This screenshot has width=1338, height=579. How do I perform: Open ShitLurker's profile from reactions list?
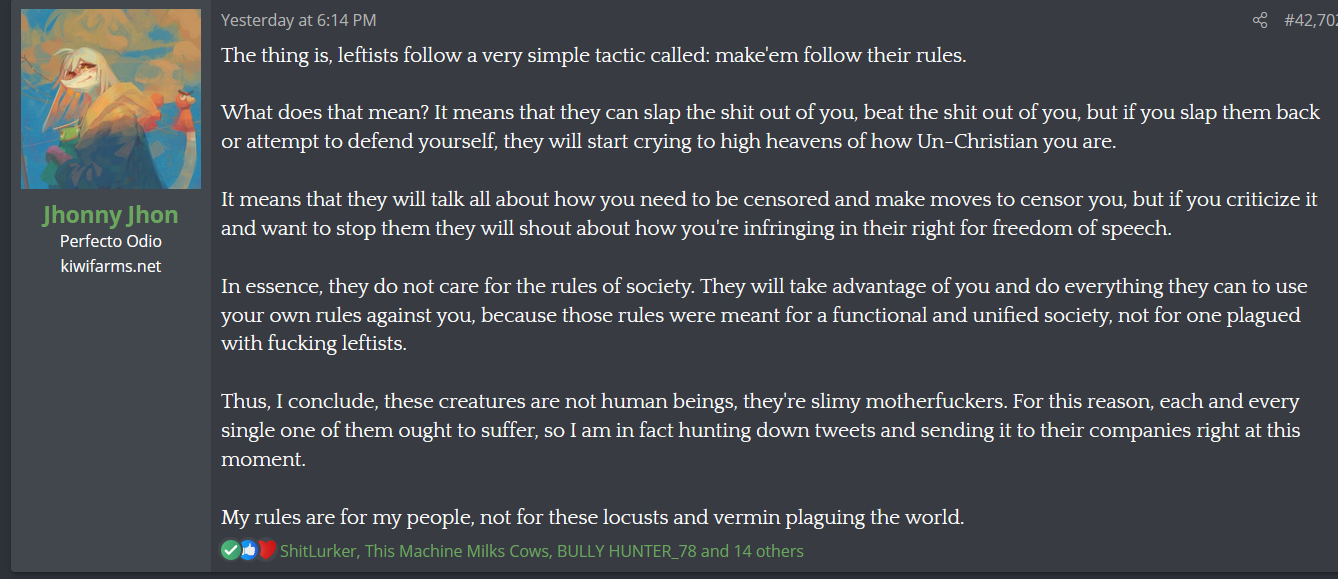[318, 551]
